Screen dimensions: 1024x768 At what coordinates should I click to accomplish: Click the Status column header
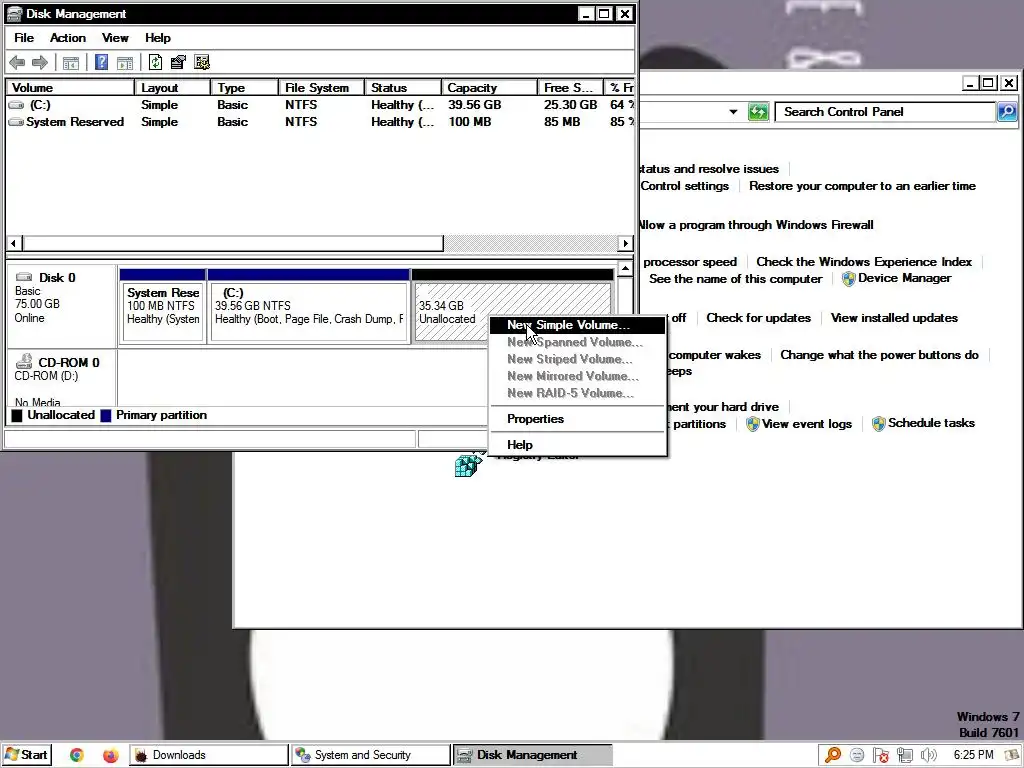[403, 88]
